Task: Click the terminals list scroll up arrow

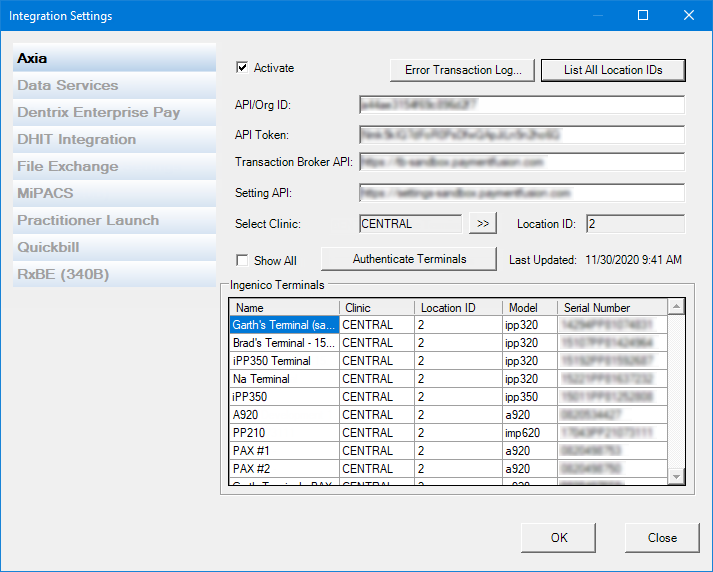Action: 676,307
